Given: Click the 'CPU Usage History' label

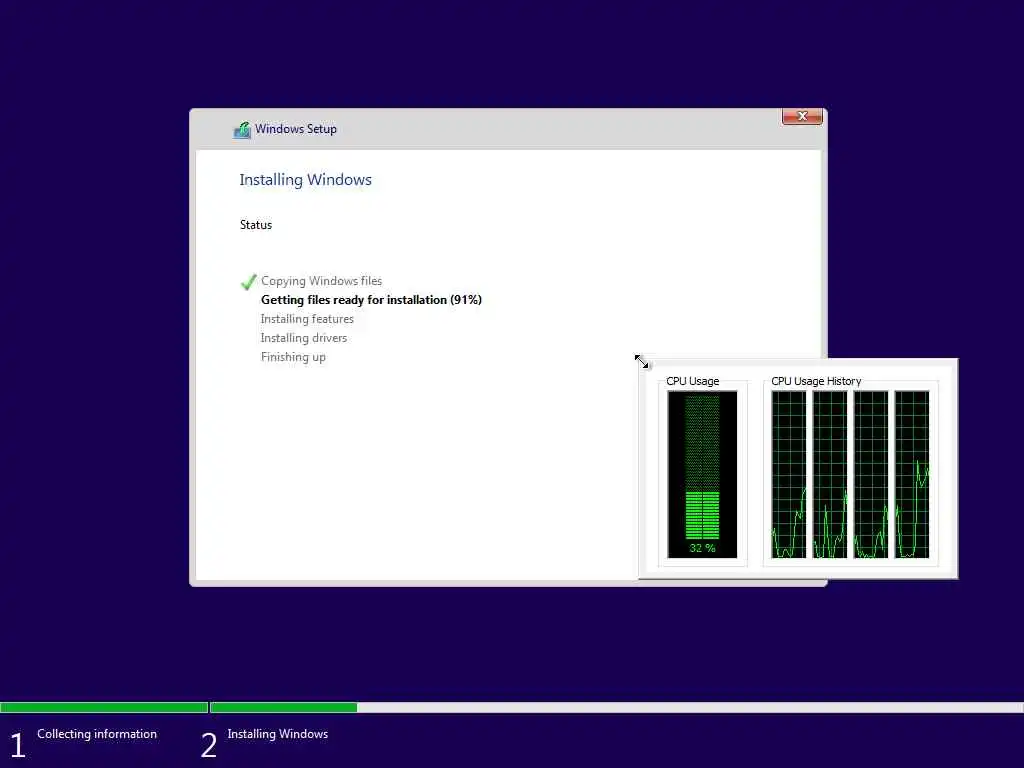Looking at the screenshot, I should (816, 381).
